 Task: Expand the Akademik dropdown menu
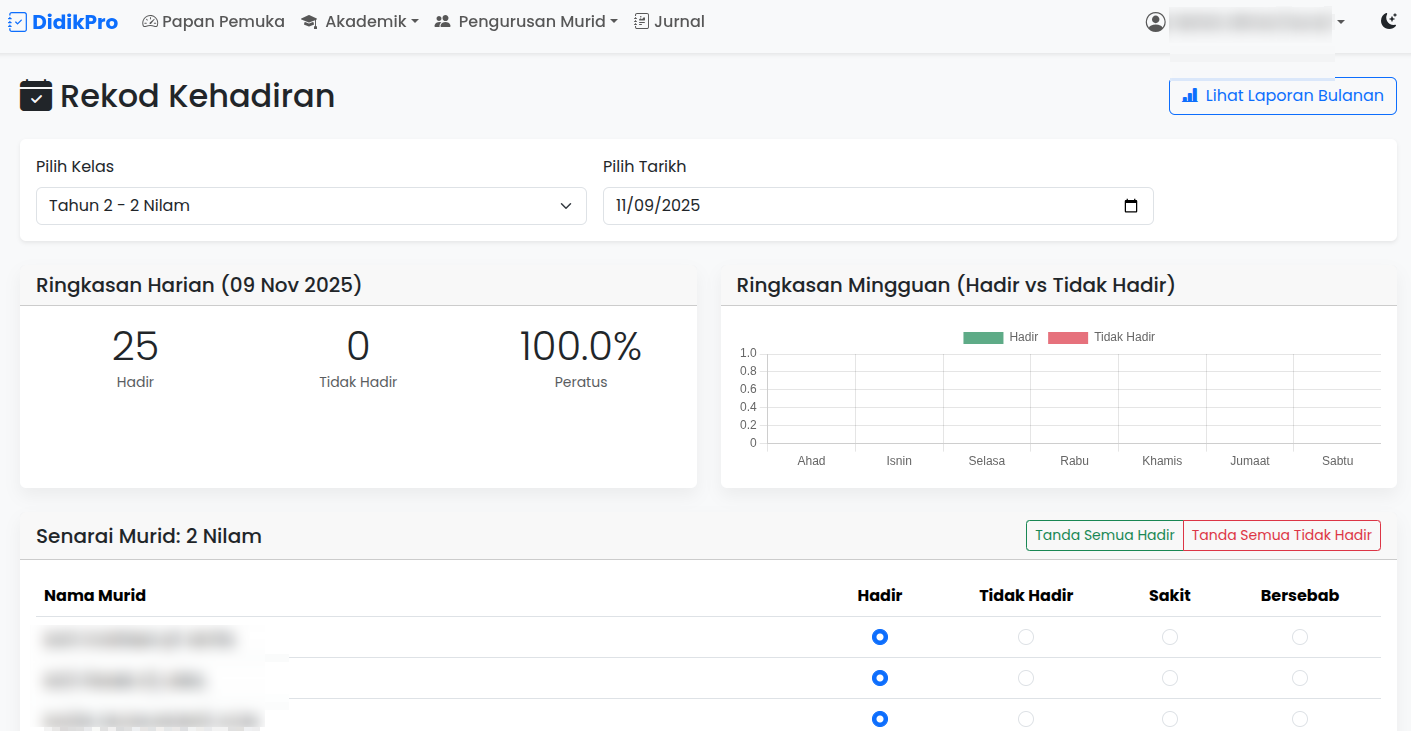(x=360, y=20)
